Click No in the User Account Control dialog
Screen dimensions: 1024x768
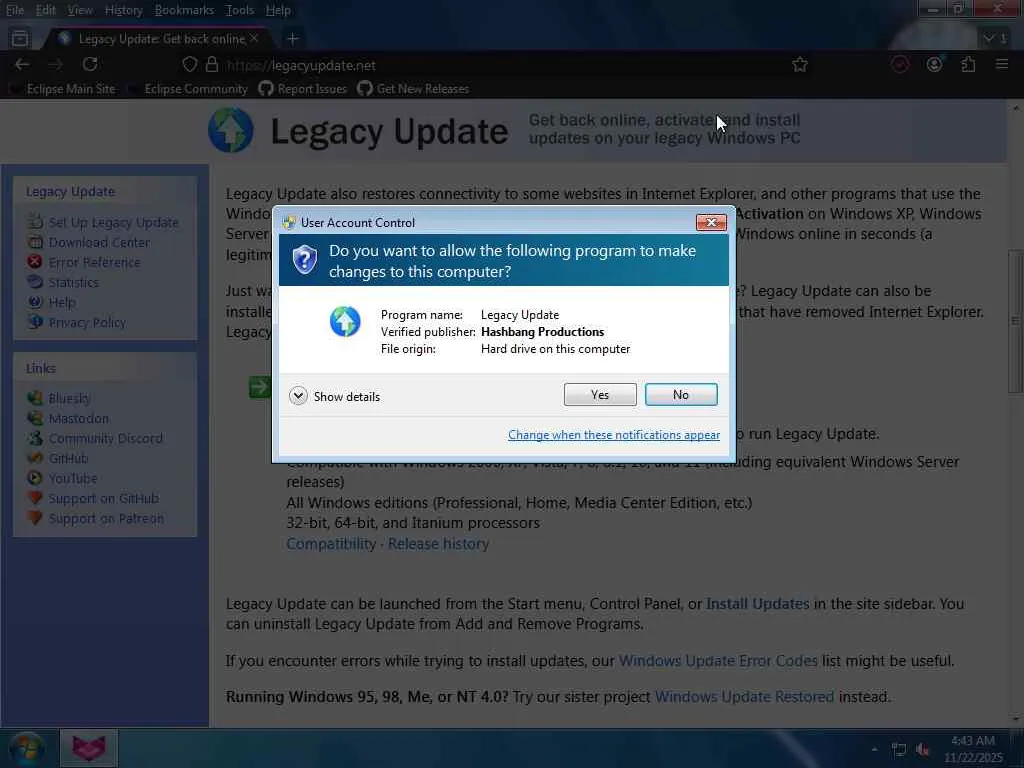click(680, 394)
